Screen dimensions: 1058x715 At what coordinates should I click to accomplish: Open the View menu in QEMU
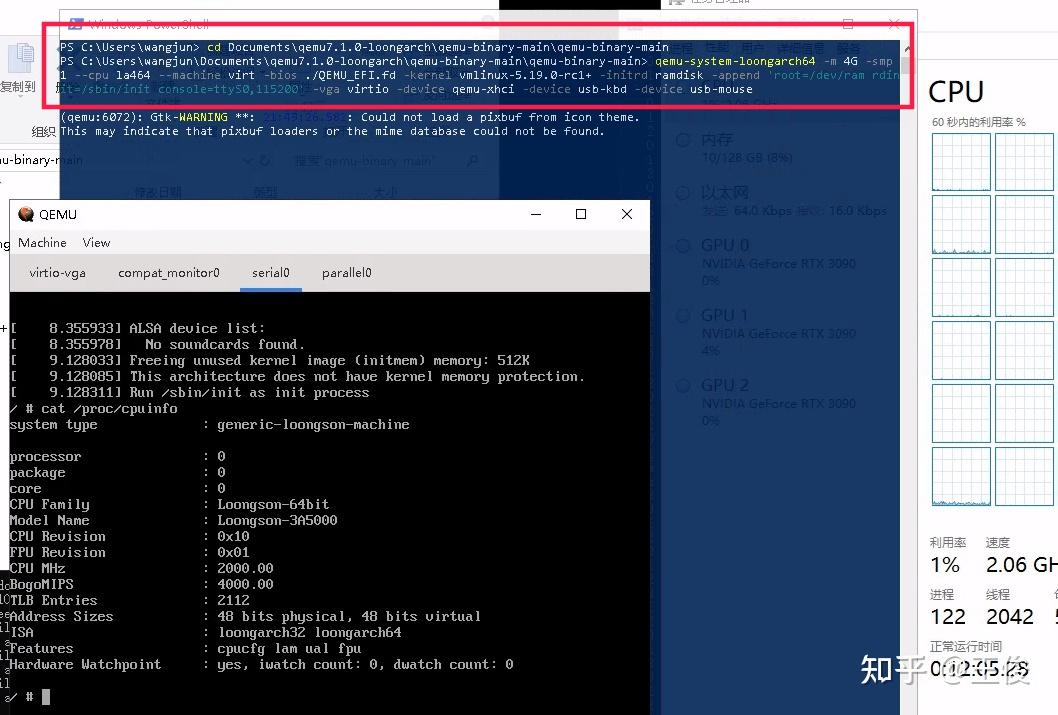tap(96, 242)
